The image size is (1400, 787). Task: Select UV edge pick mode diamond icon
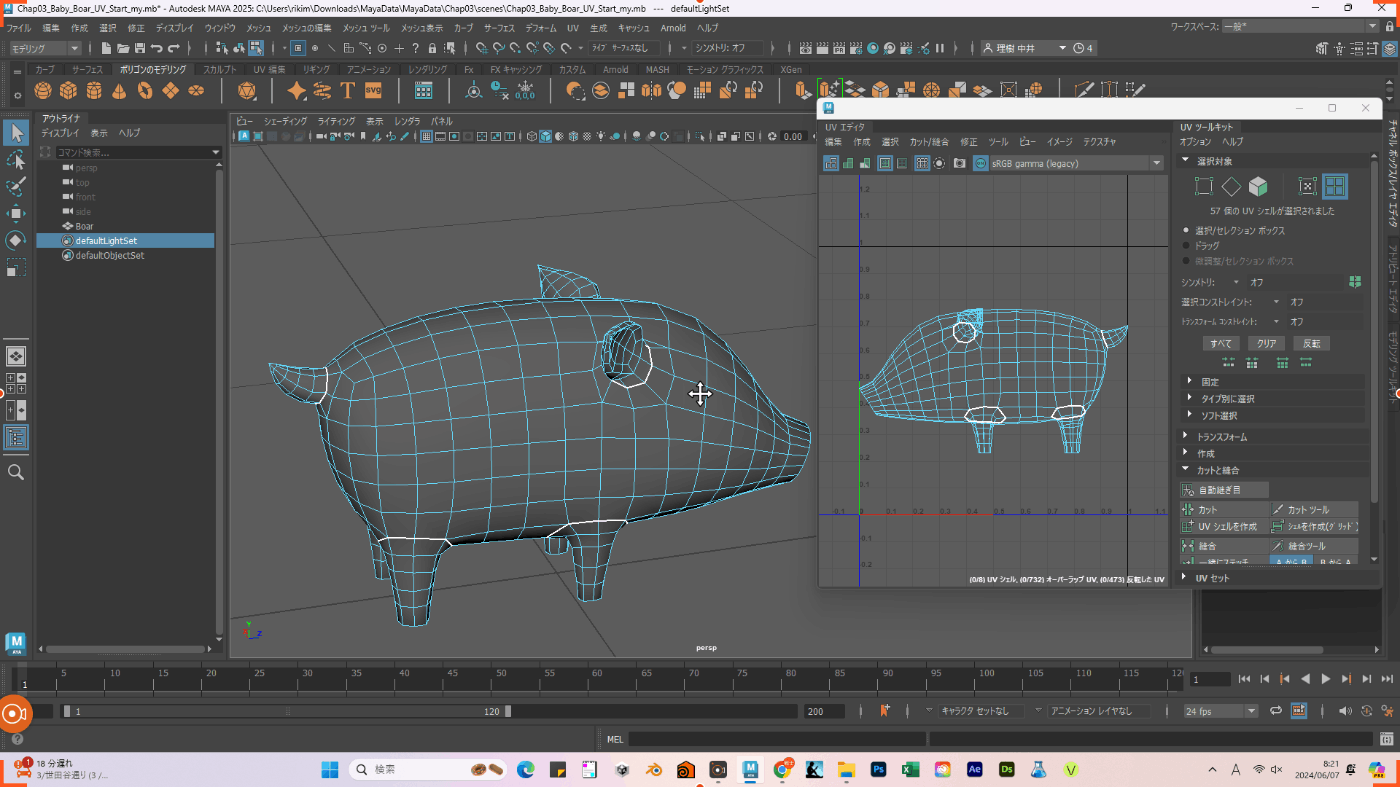click(1231, 186)
